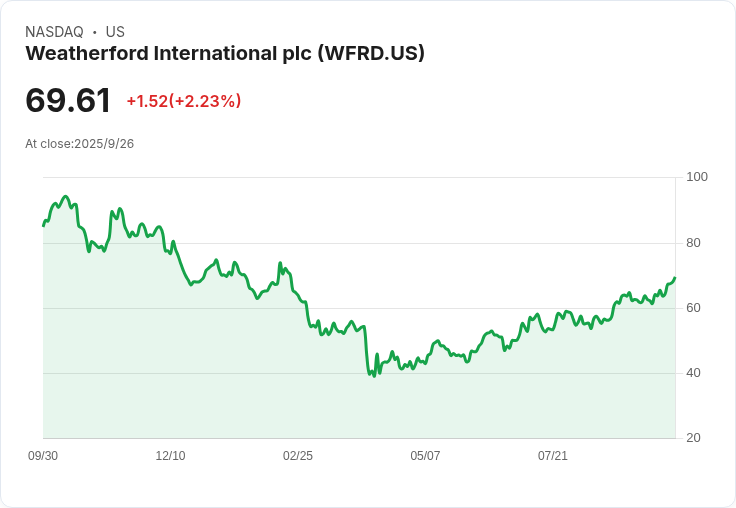
Task: Click the chart line's peak near 09/30
Action: tap(66, 197)
